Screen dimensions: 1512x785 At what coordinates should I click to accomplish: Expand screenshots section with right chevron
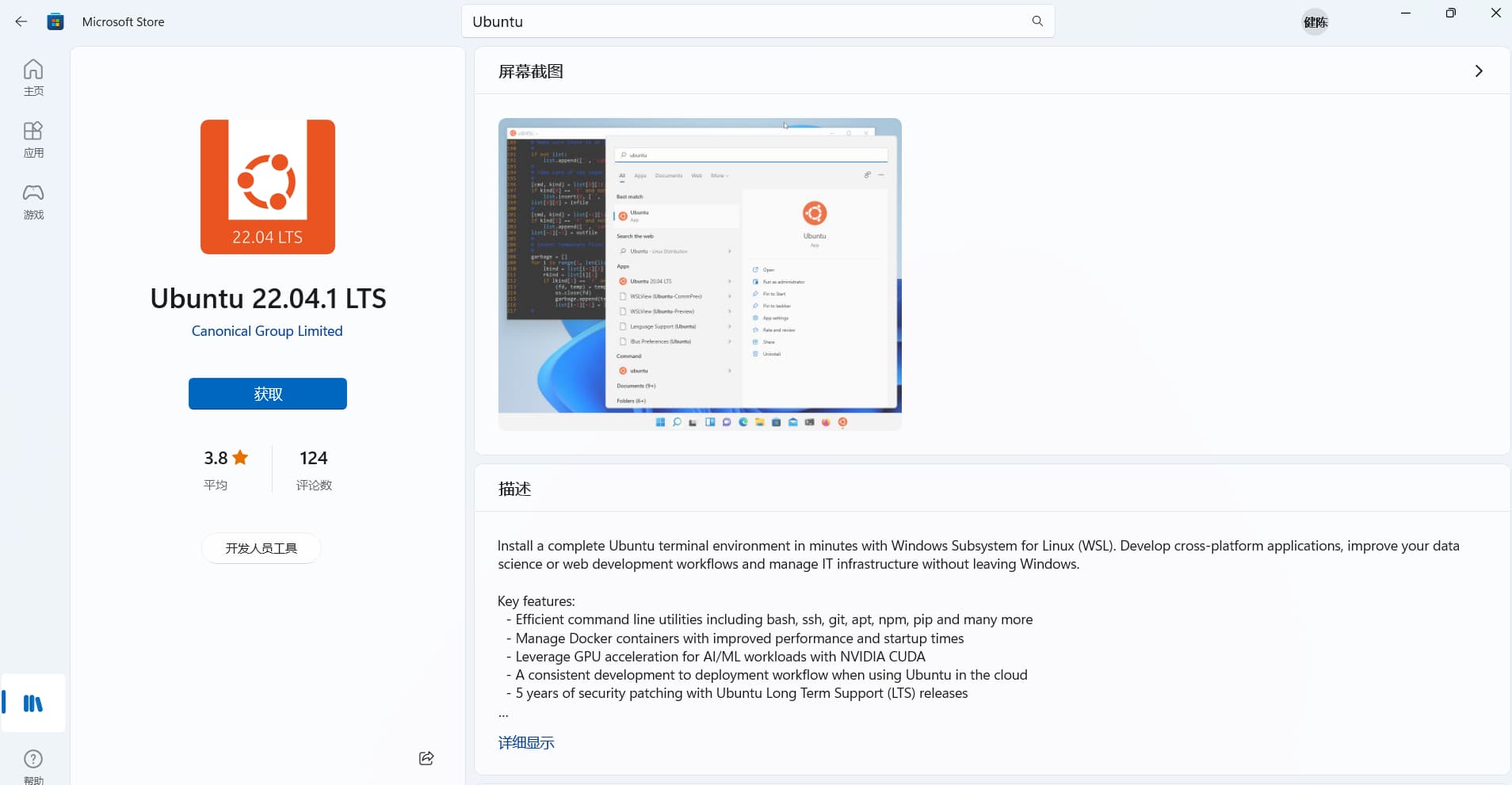coord(1479,70)
